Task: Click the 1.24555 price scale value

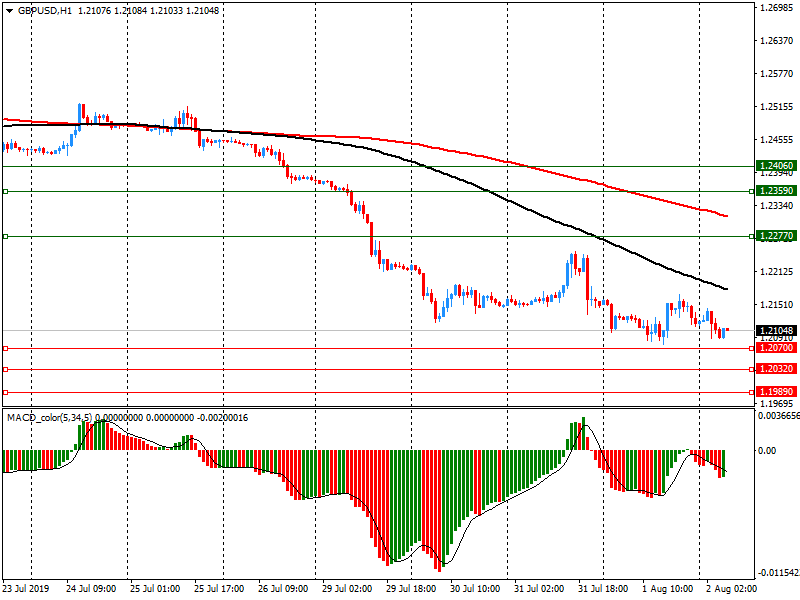Action: pos(777,139)
